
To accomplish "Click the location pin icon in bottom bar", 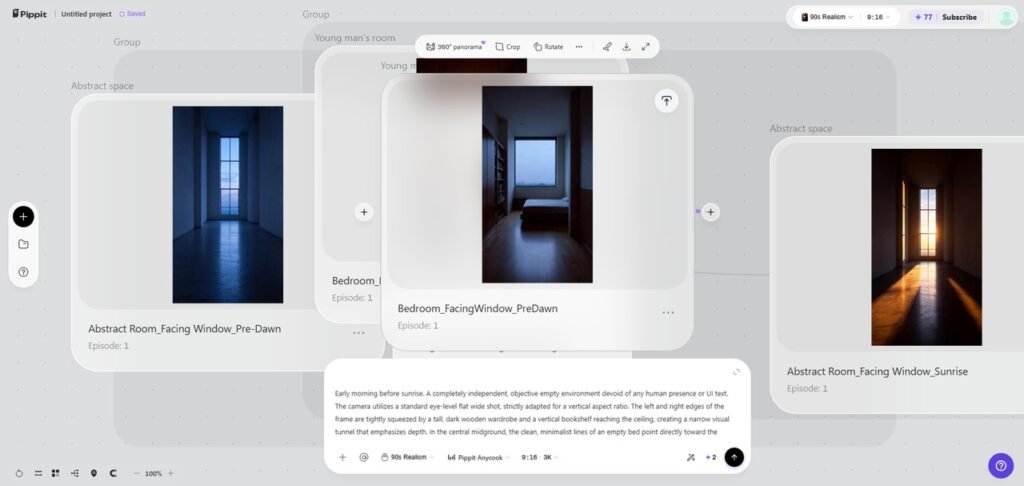I will pos(93,473).
